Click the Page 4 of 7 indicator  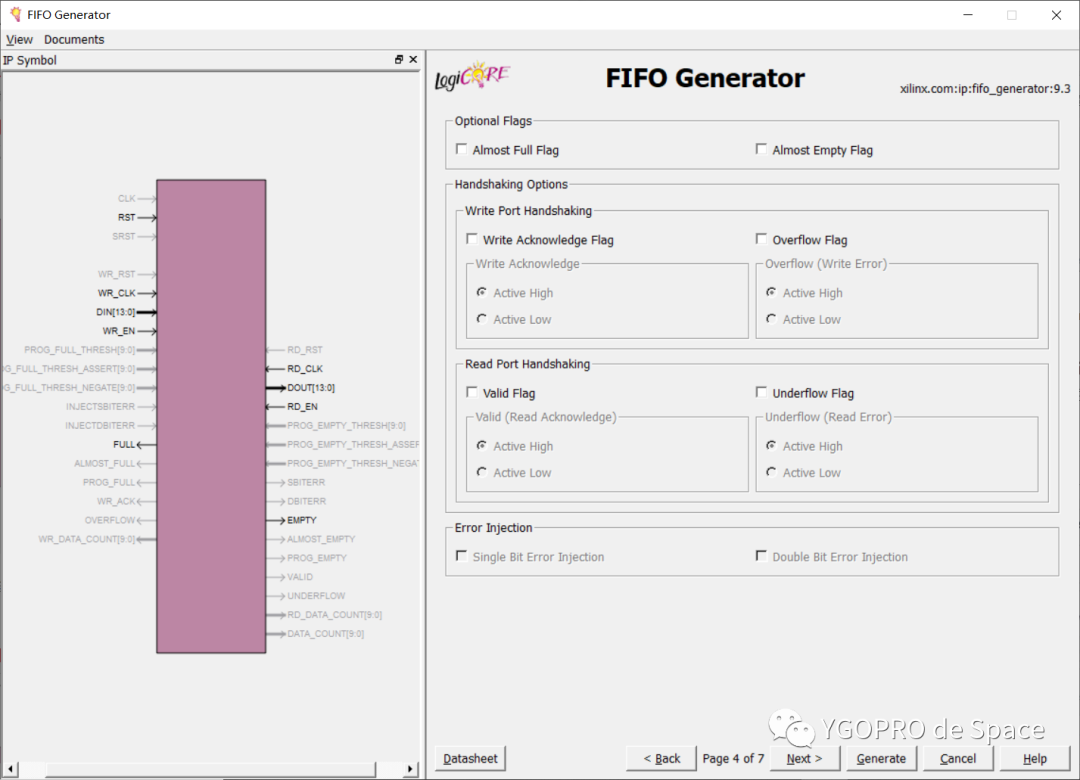(734, 758)
